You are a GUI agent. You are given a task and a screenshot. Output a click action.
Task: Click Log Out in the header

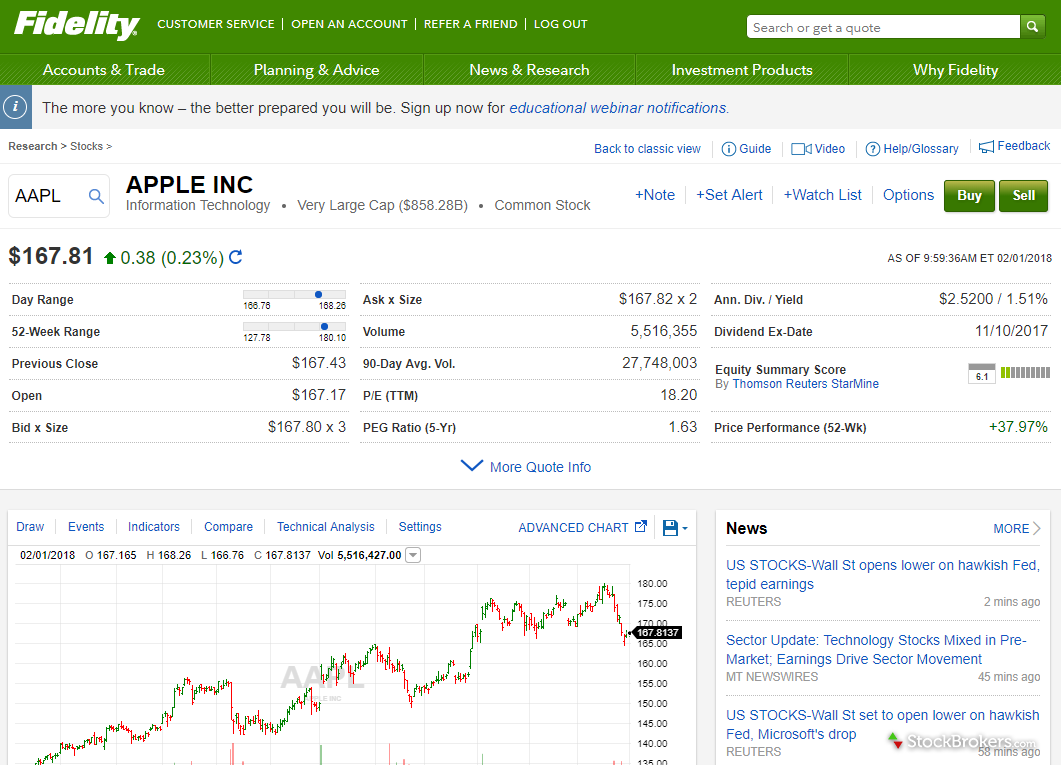point(560,24)
